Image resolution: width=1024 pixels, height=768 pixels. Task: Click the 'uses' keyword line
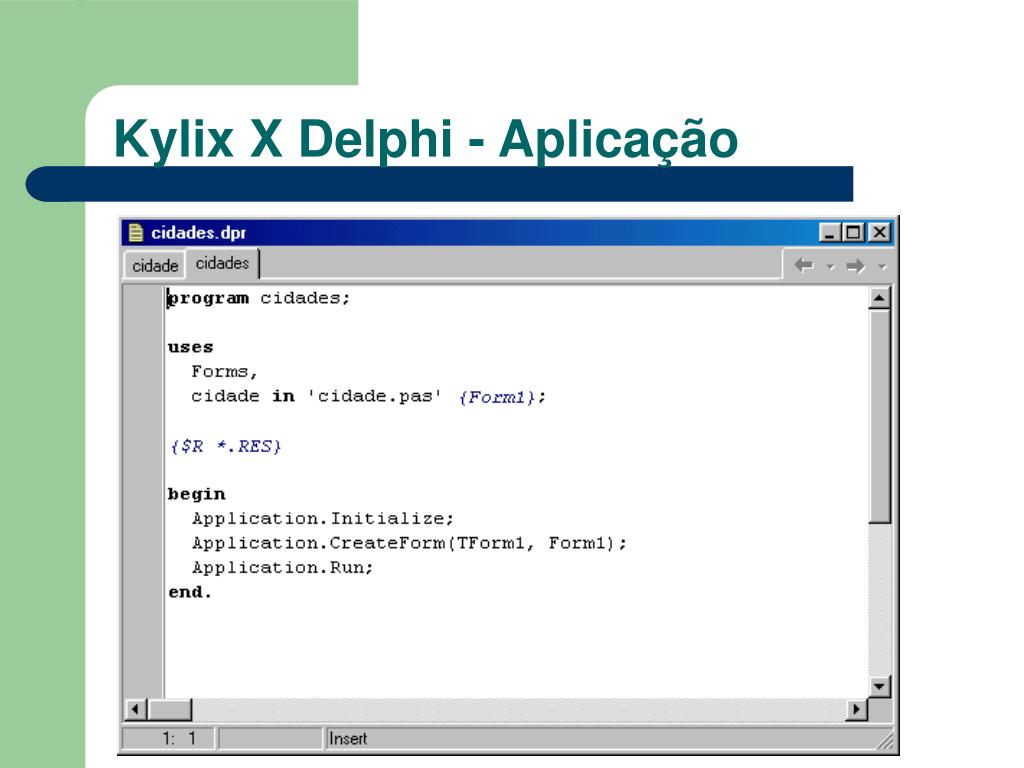point(190,347)
